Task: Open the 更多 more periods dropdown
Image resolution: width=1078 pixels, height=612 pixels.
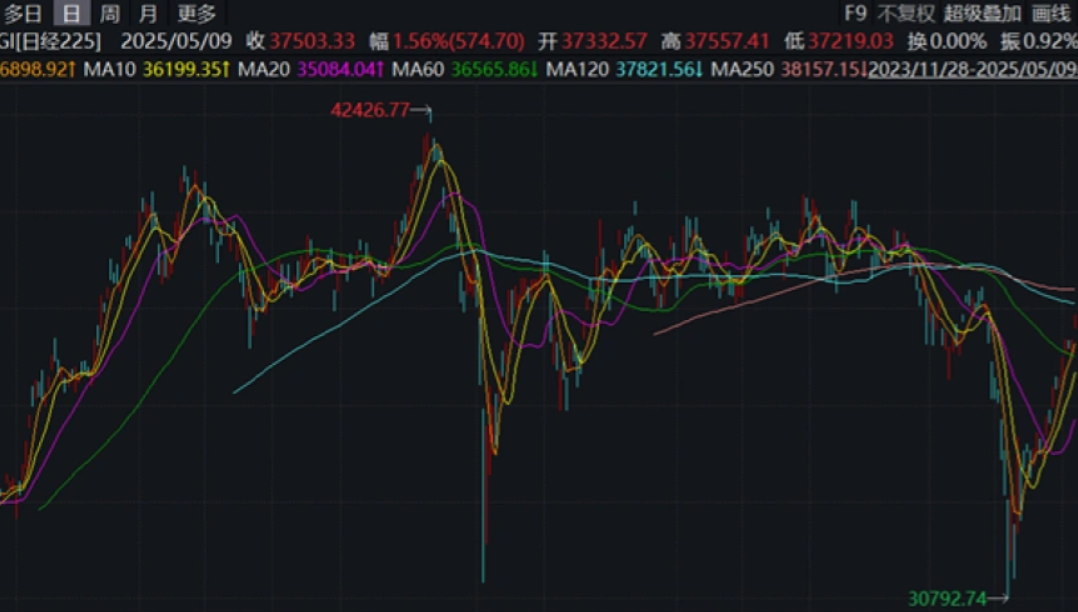Action: (x=196, y=14)
